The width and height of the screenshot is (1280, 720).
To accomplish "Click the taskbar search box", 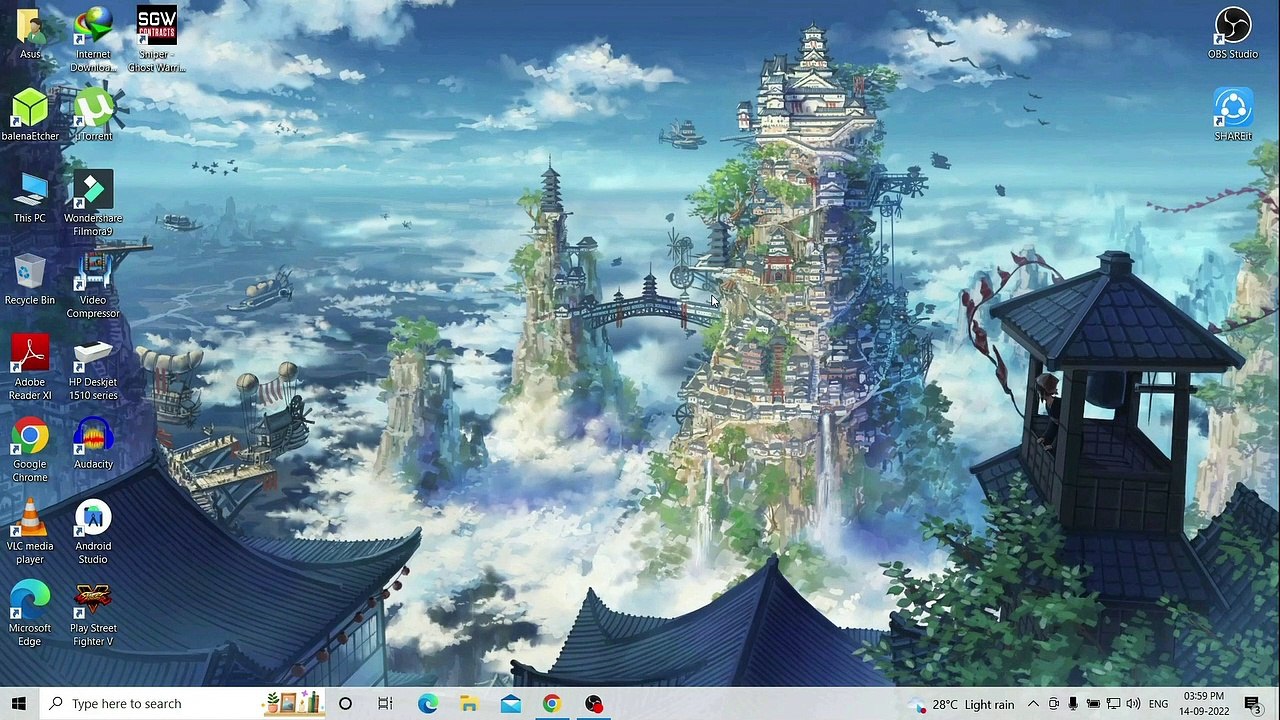I will pos(183,704).
